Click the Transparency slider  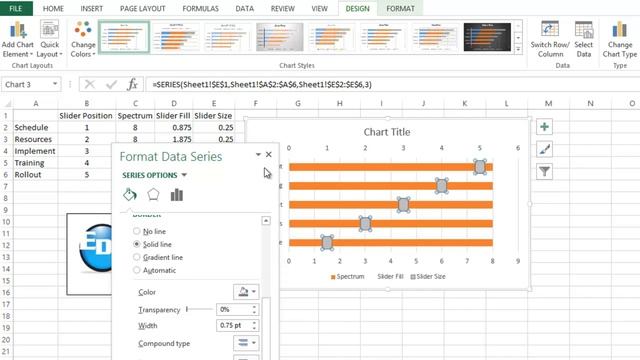[x=199, y=309]
